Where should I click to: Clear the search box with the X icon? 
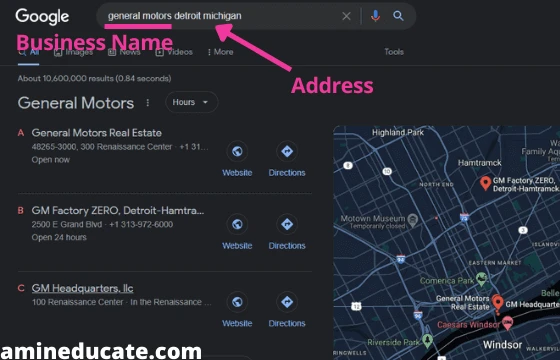click(346, 16)
